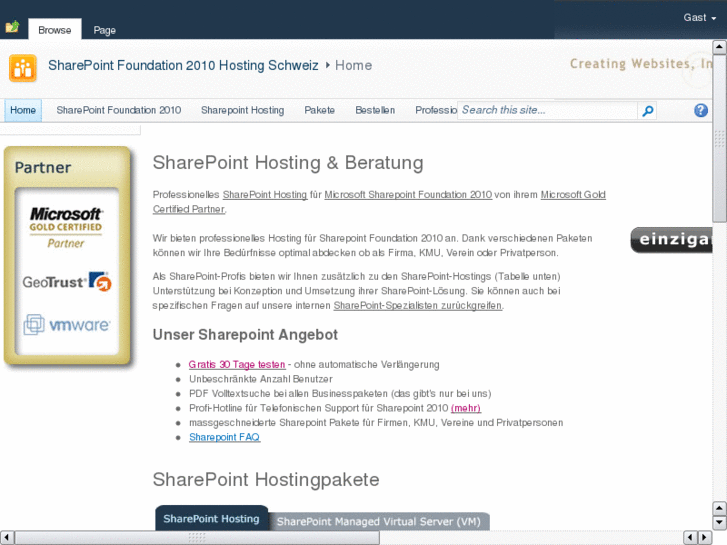Screen dimensions: 727x545
Task: Click the SharePoint Hosting packages tab
Action: [211, 518]
